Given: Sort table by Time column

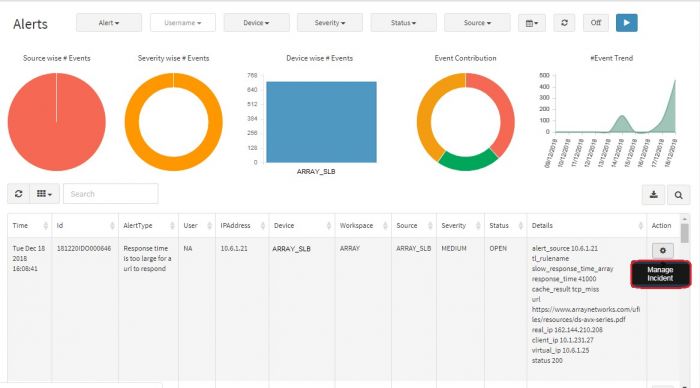Looking at the screenshot, I should 29,225.
